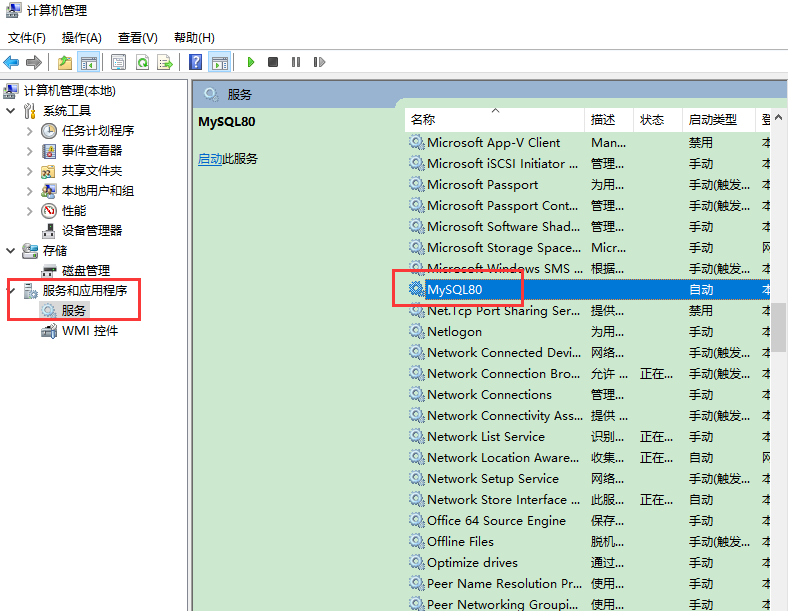Select Peer Name Resolution Pr... service
The image size is (788, 611).
pos(588,584)
